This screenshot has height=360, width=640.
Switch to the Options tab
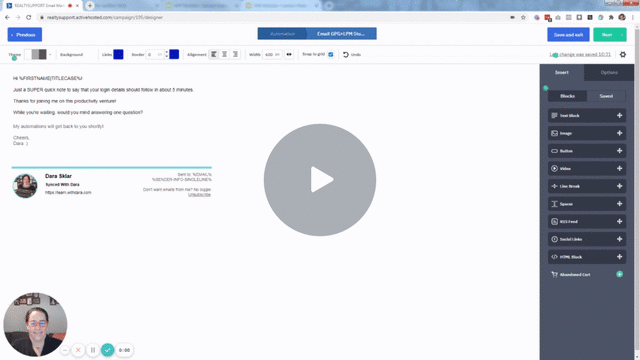[609, 72]
